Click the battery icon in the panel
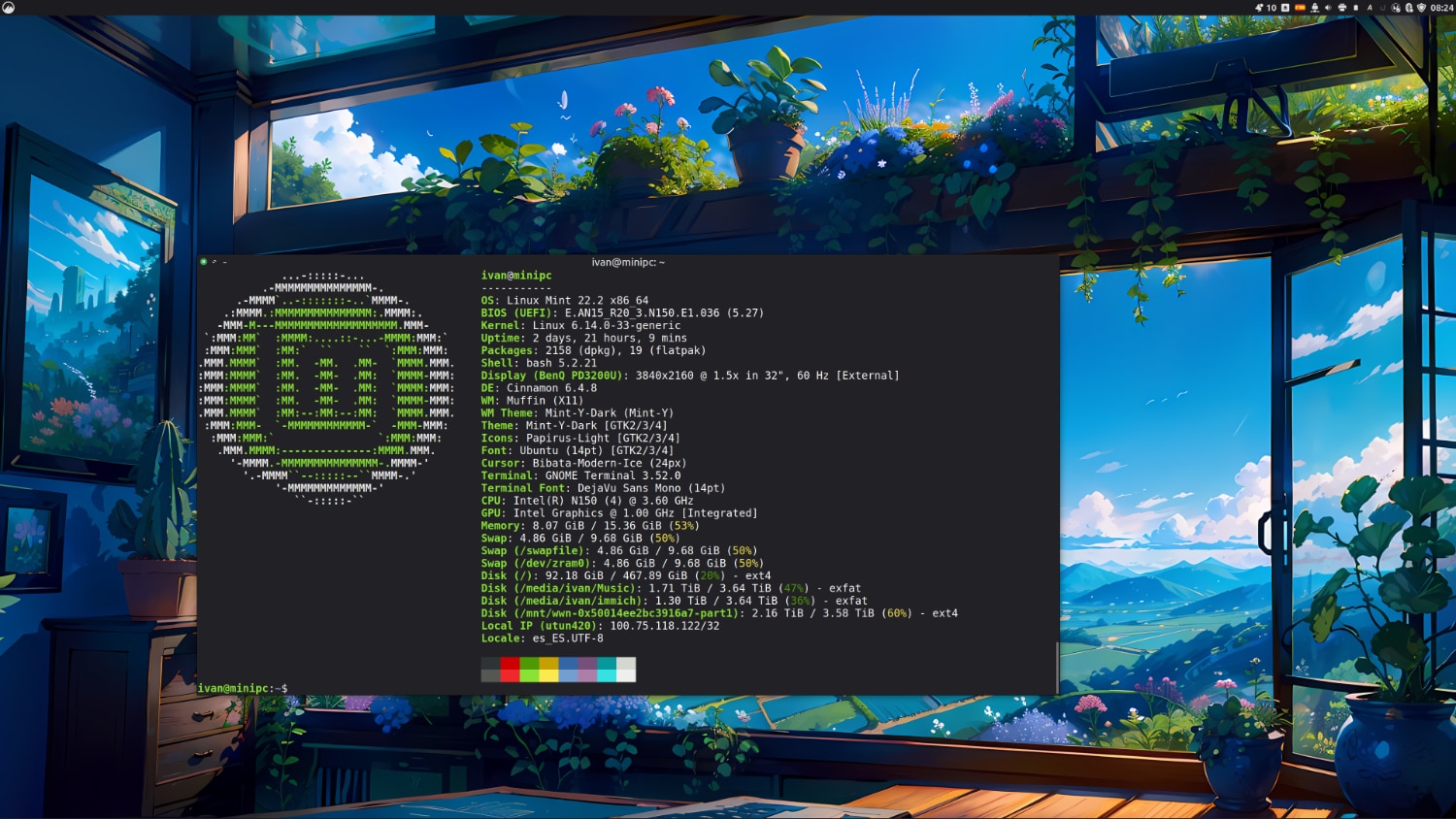Viewport: 1456px width, 819px height. click(x=1356, y=8)
